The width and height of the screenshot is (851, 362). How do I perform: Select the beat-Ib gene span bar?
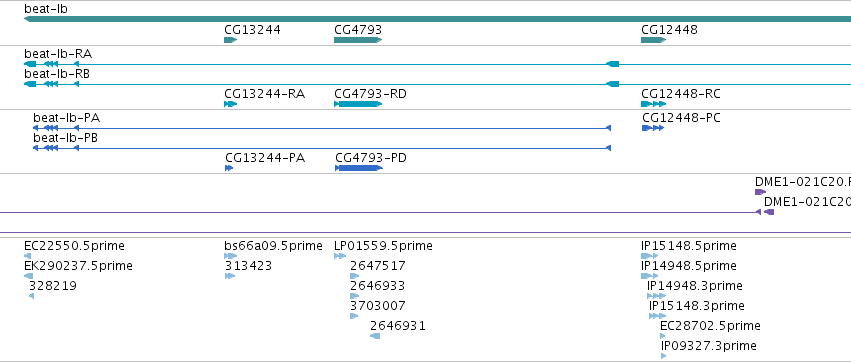click(437, 19)
